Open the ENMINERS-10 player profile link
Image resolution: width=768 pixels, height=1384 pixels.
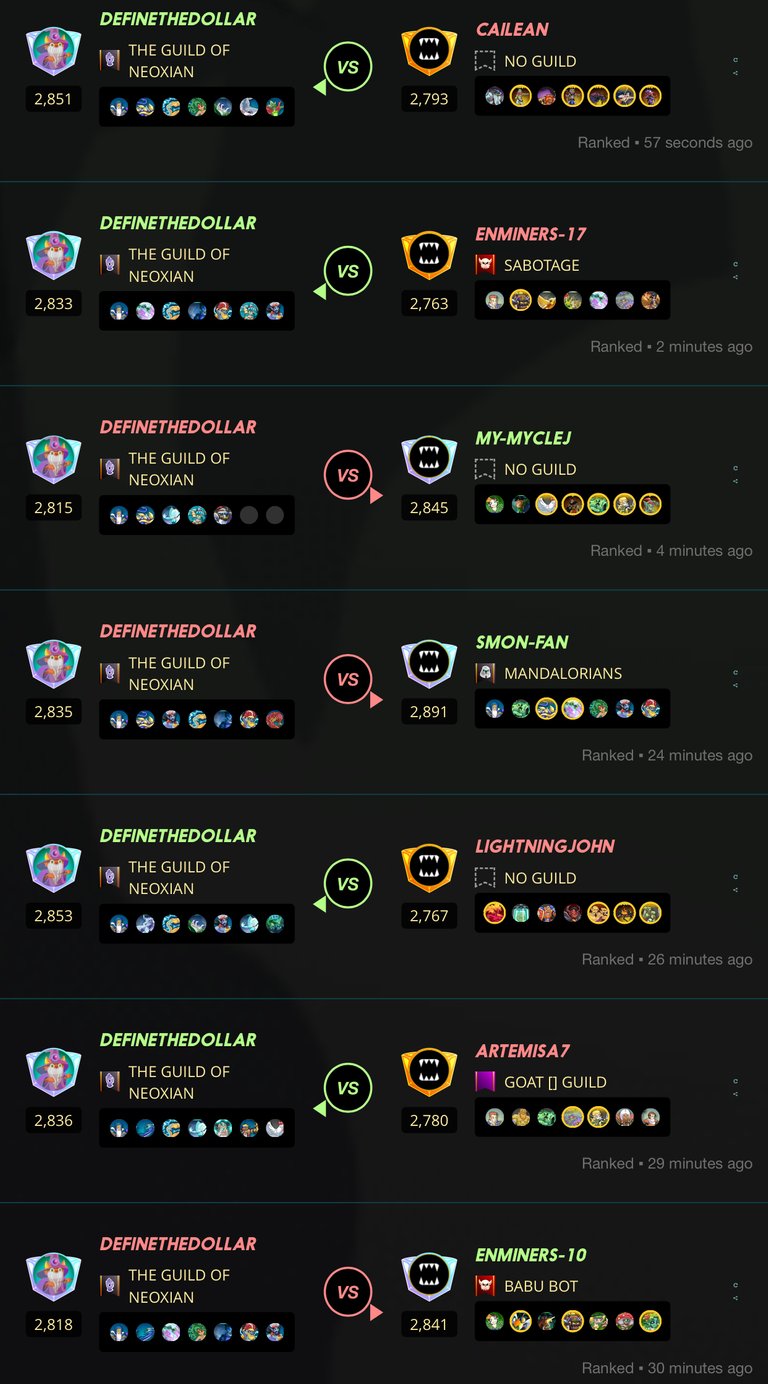click(x=531, y=1255)
